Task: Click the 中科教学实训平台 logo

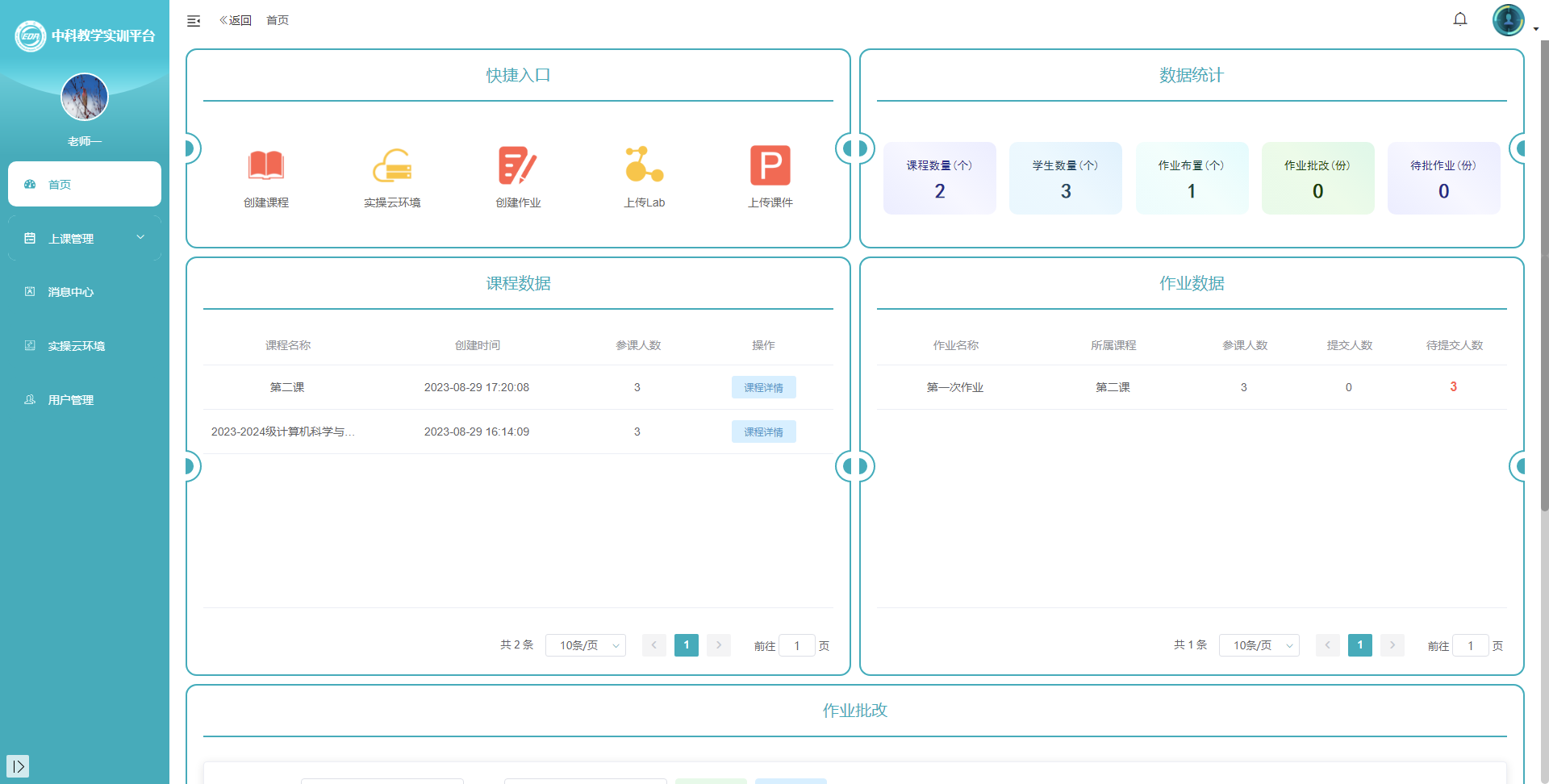Action: [85, 35]
